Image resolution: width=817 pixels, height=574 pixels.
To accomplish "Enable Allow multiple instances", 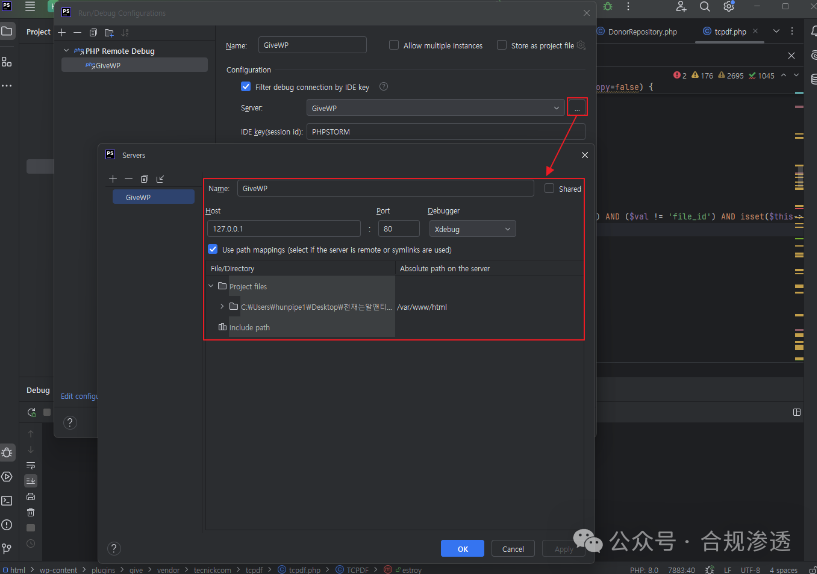I will (394, 45).
